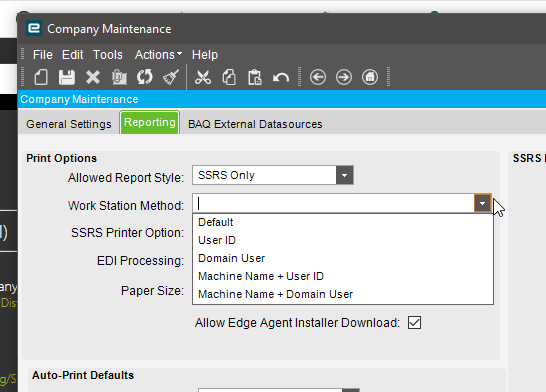Click the Epicor logo in title bar
Viewport: 546px width, 392px height.
(x=34, y=28)
